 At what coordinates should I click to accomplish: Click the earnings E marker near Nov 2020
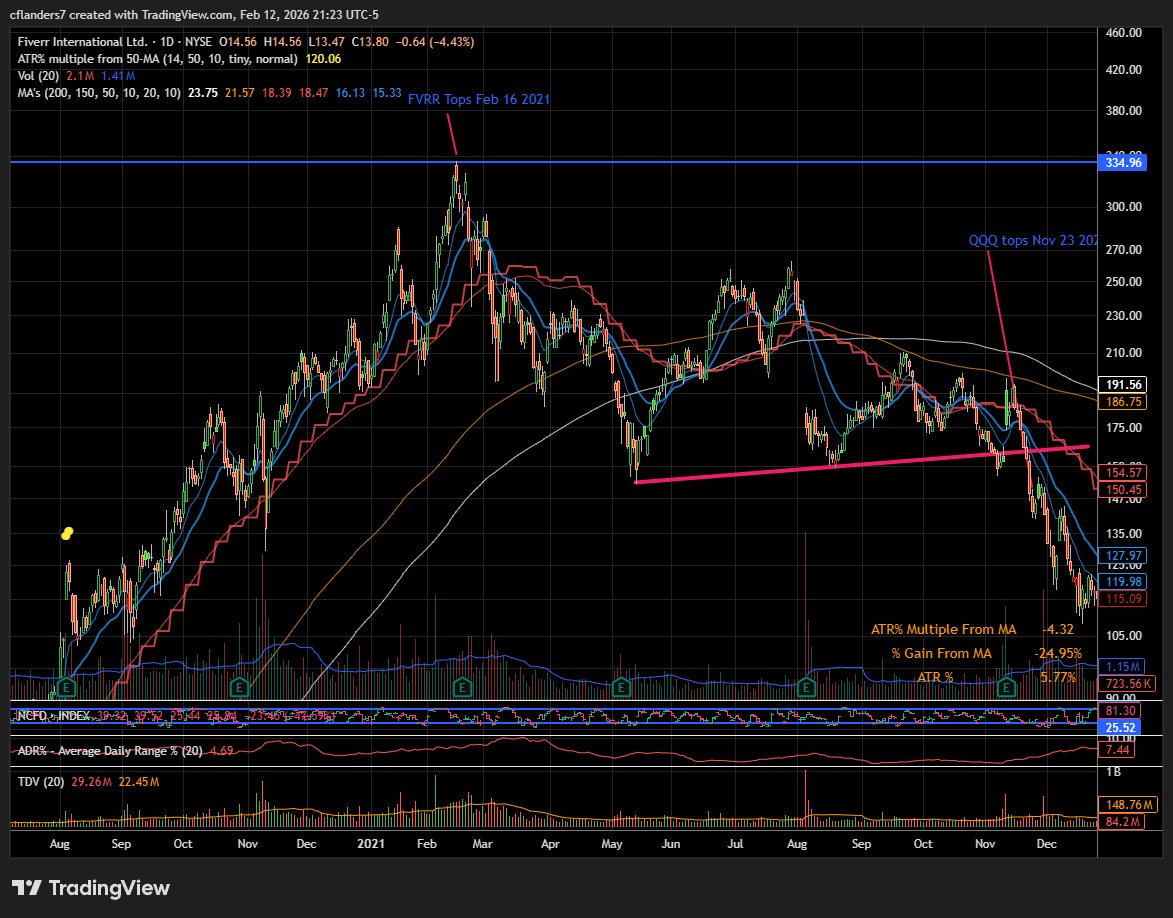pyautogui.click(x=239, y=686)
